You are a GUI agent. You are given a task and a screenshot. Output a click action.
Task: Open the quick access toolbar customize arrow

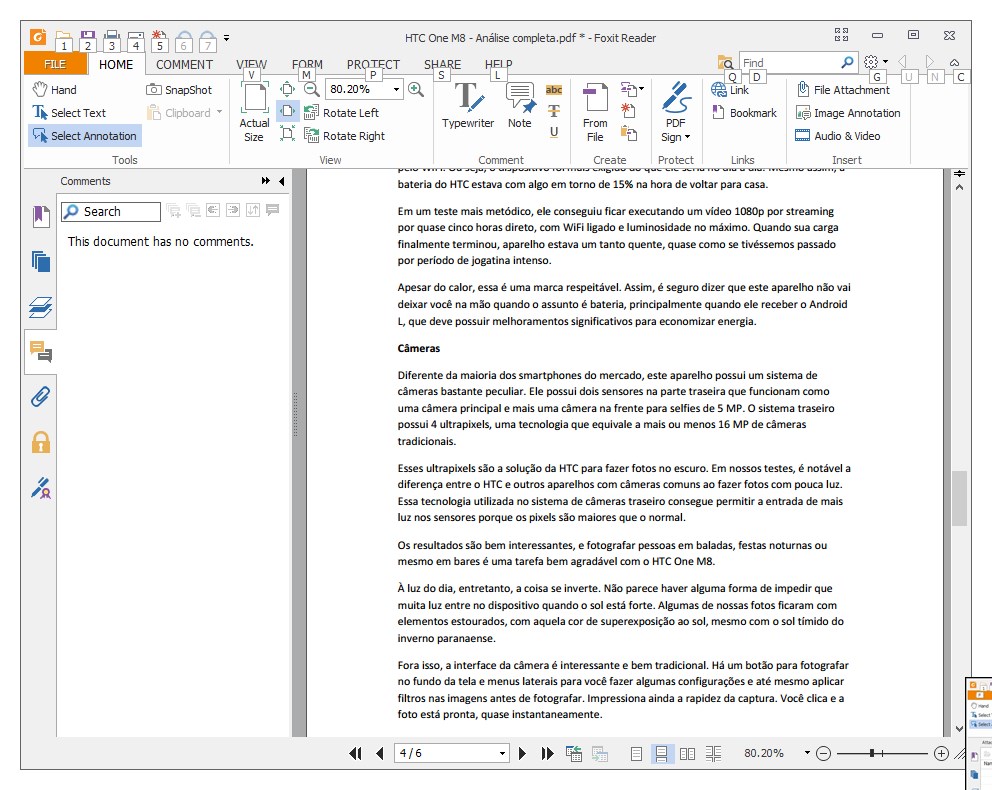(226, 38)
